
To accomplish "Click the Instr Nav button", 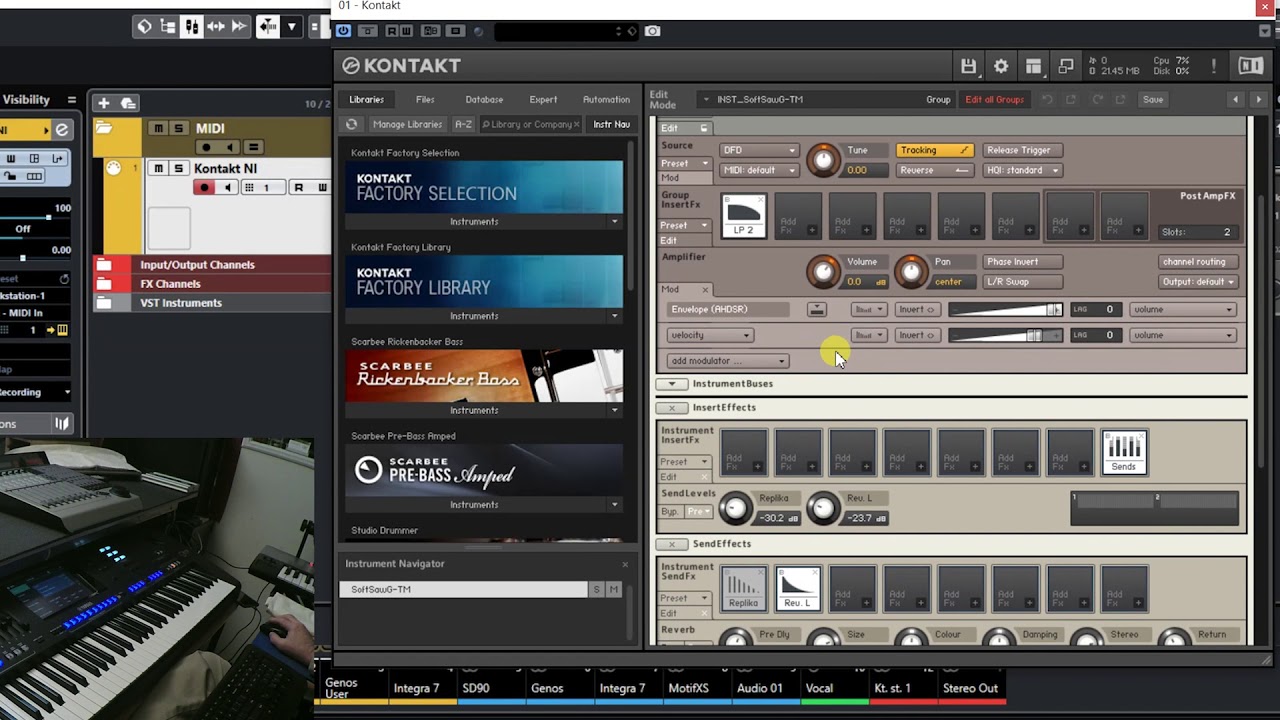I will pyautogui.click(x=611, y=124).
